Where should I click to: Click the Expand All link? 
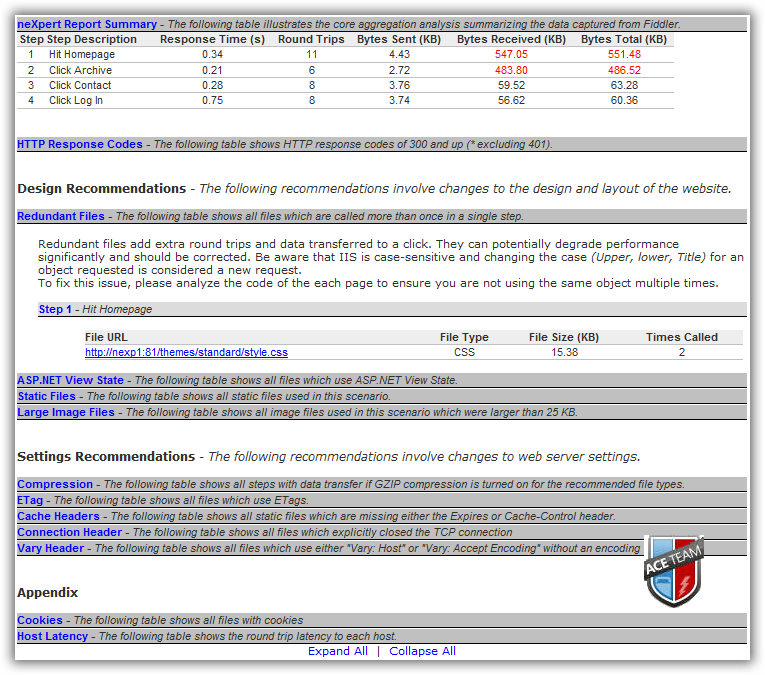(x=338, y=651)
